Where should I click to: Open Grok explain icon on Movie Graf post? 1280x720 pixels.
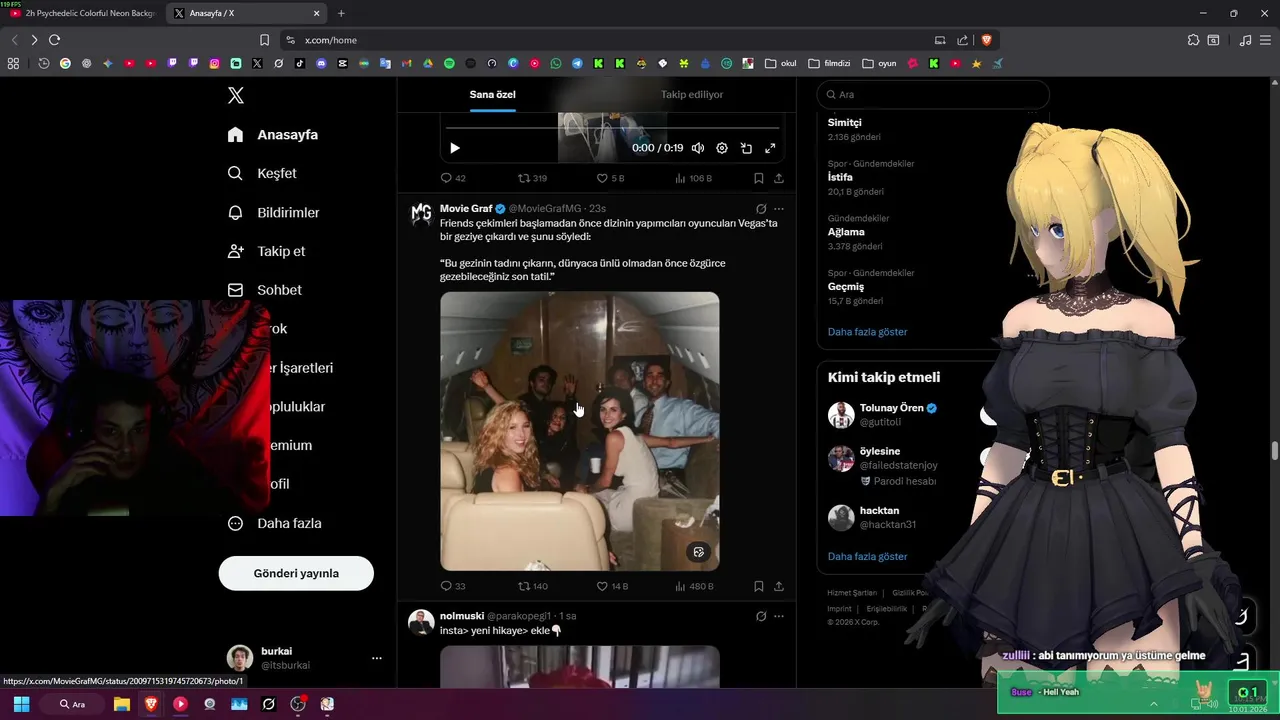(761, 209)
